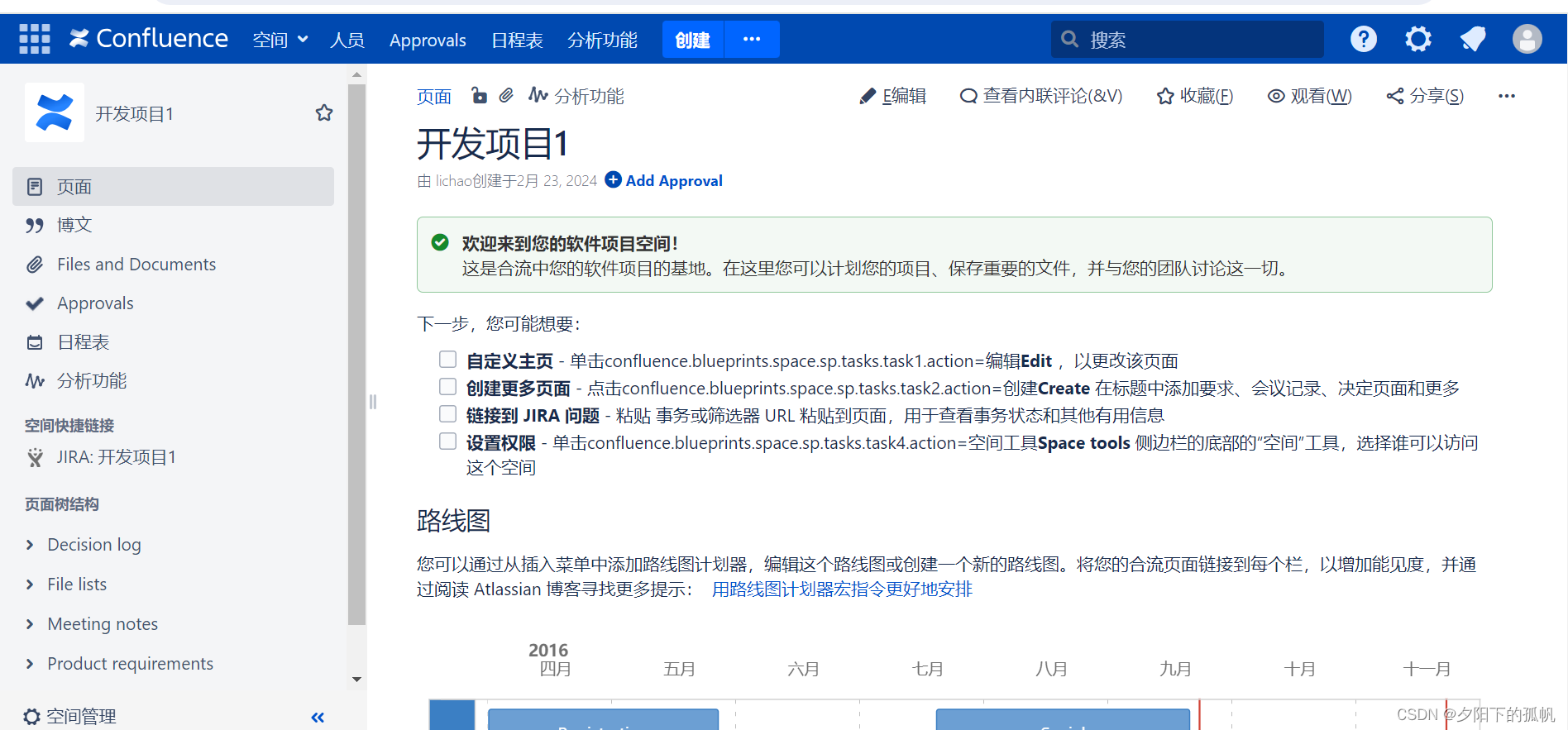This screenshot has height=730, width=1568.
Task: Open Files and Documents in sidebar
Action: click(x=174, y=264)
